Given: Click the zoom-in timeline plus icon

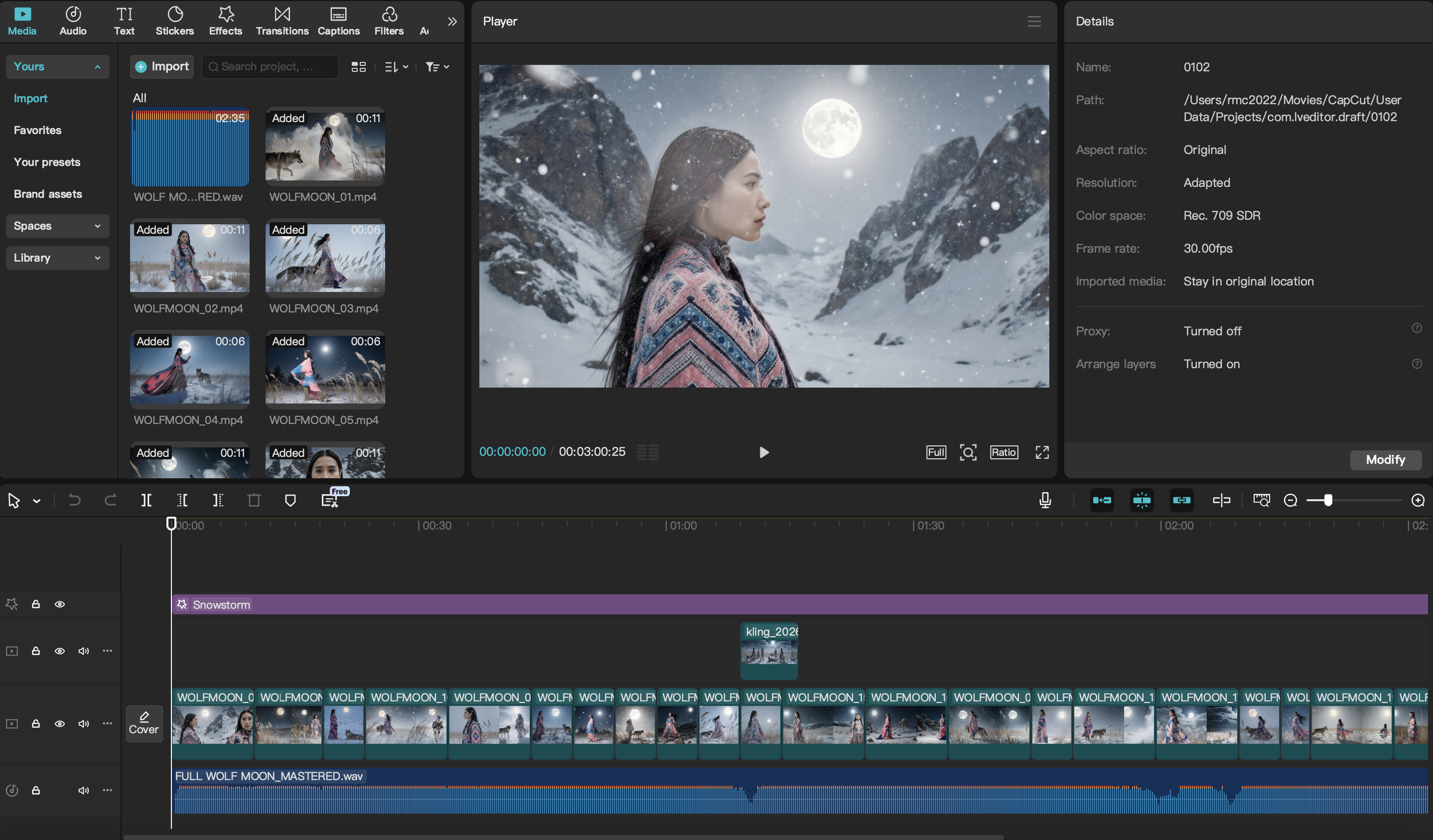Looking at the screenshot, I should (1418, 500).
